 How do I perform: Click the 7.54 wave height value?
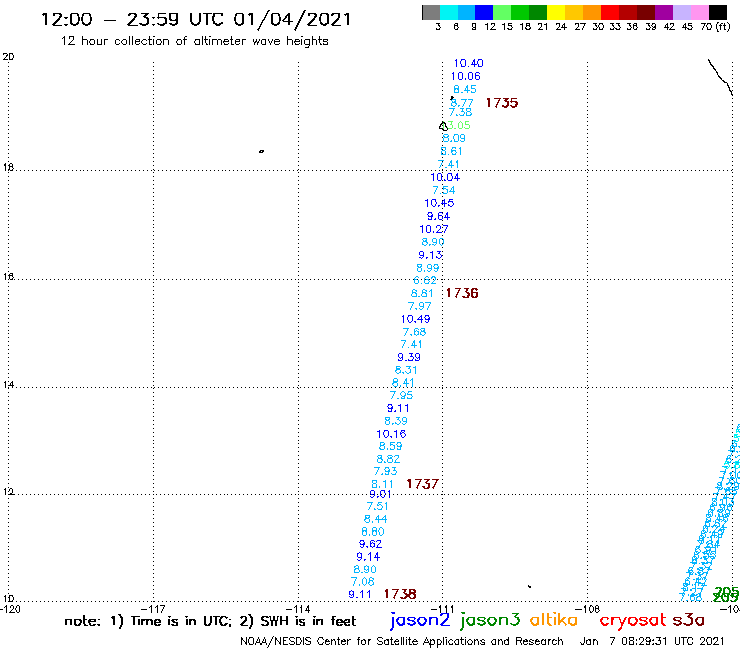click(x=444, y=190)
